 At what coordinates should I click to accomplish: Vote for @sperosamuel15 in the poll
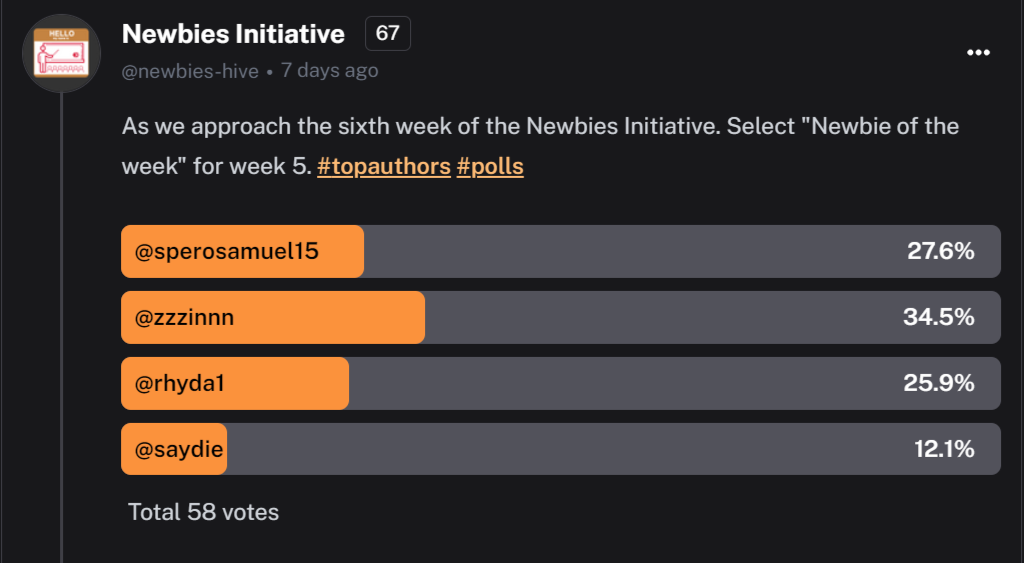pyautogui.click(x=560, y=251)
